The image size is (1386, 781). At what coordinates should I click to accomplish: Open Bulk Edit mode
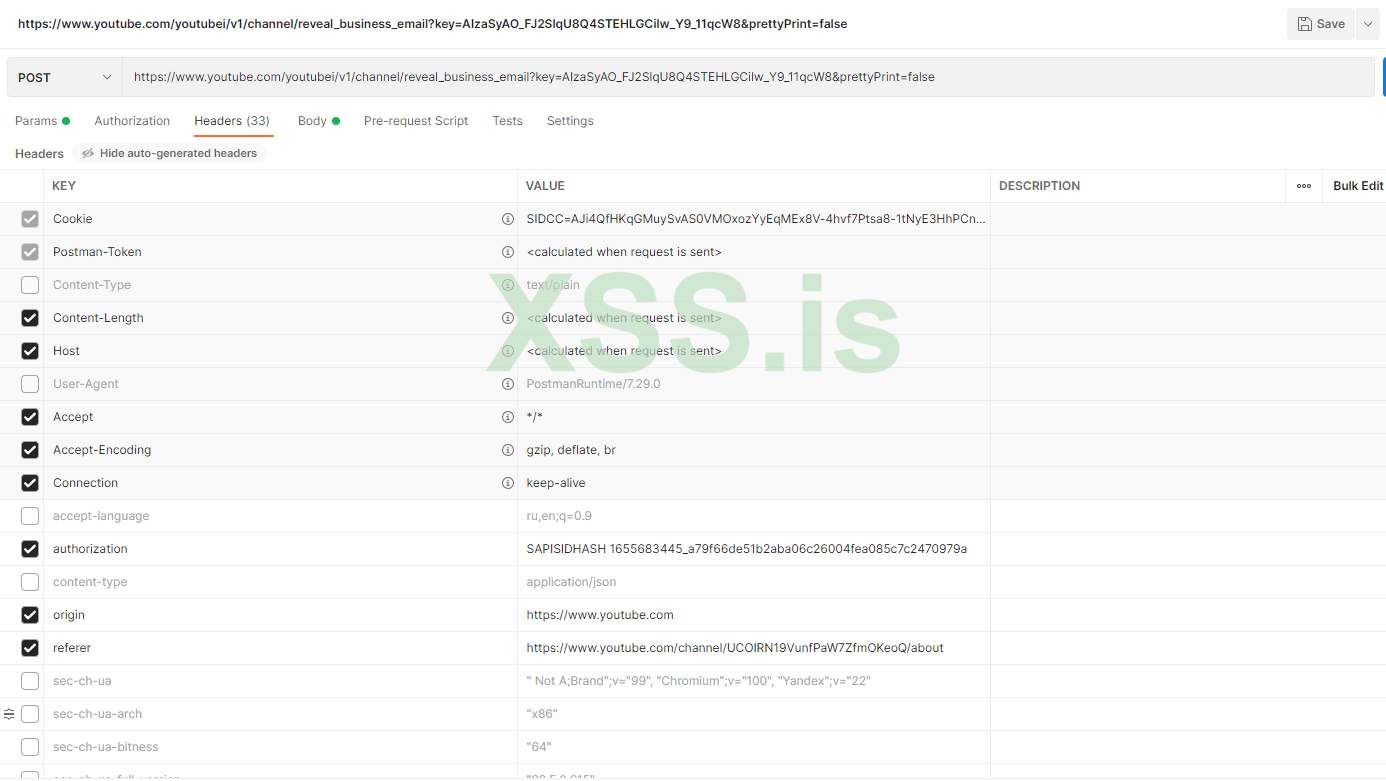click(x=1357, y=186)
